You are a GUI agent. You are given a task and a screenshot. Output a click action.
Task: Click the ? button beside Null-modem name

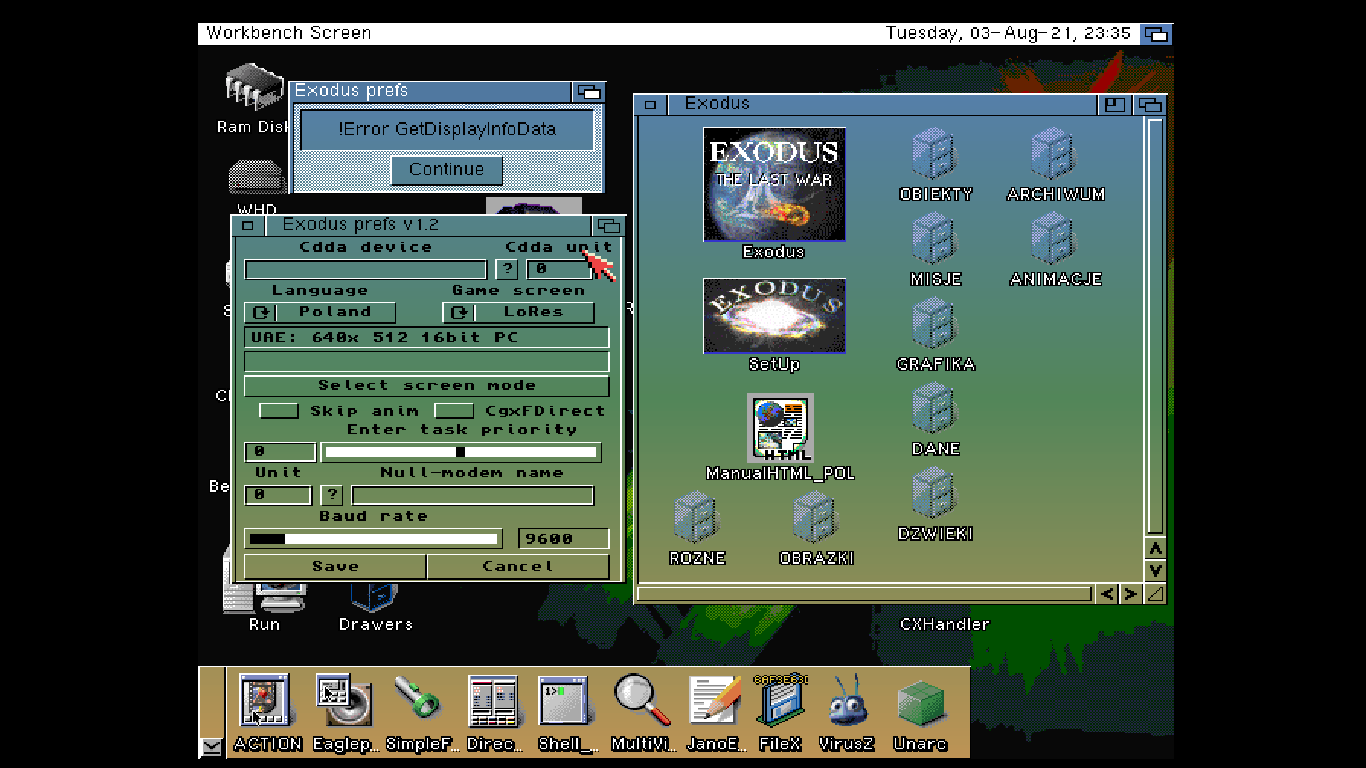click(x=333, y=495)
